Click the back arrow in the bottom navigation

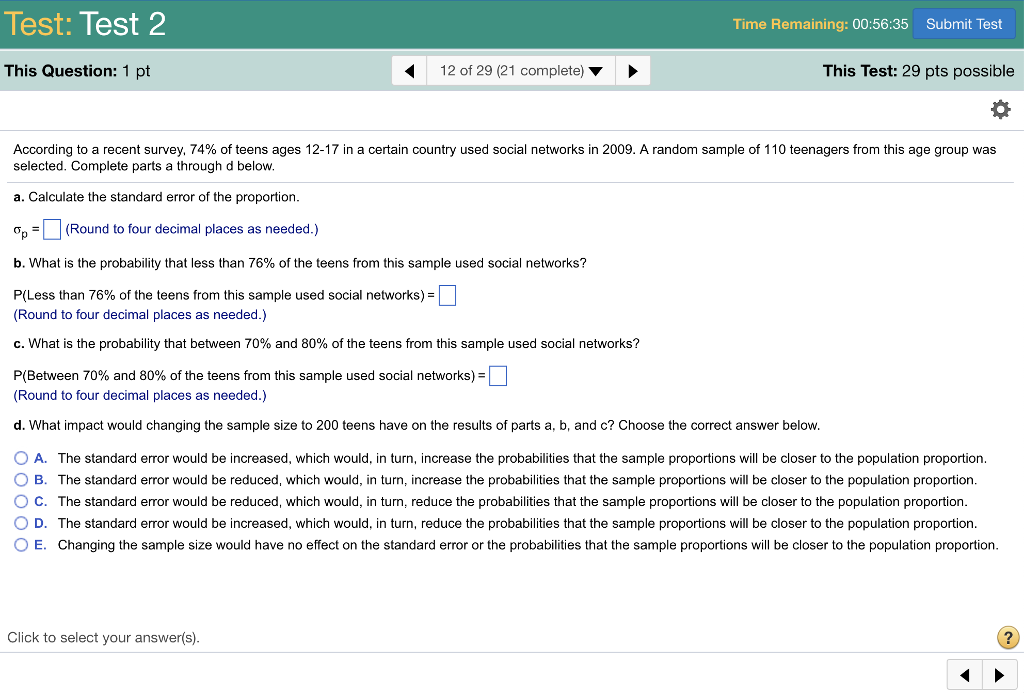[x=964, y=675]
